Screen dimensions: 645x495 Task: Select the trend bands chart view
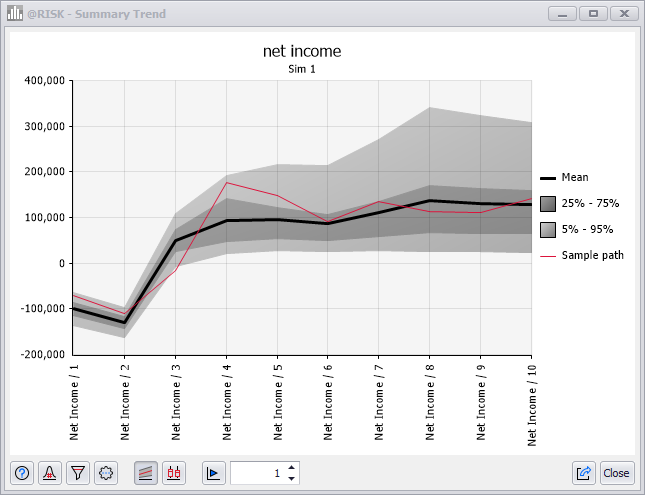coord(146,473)
